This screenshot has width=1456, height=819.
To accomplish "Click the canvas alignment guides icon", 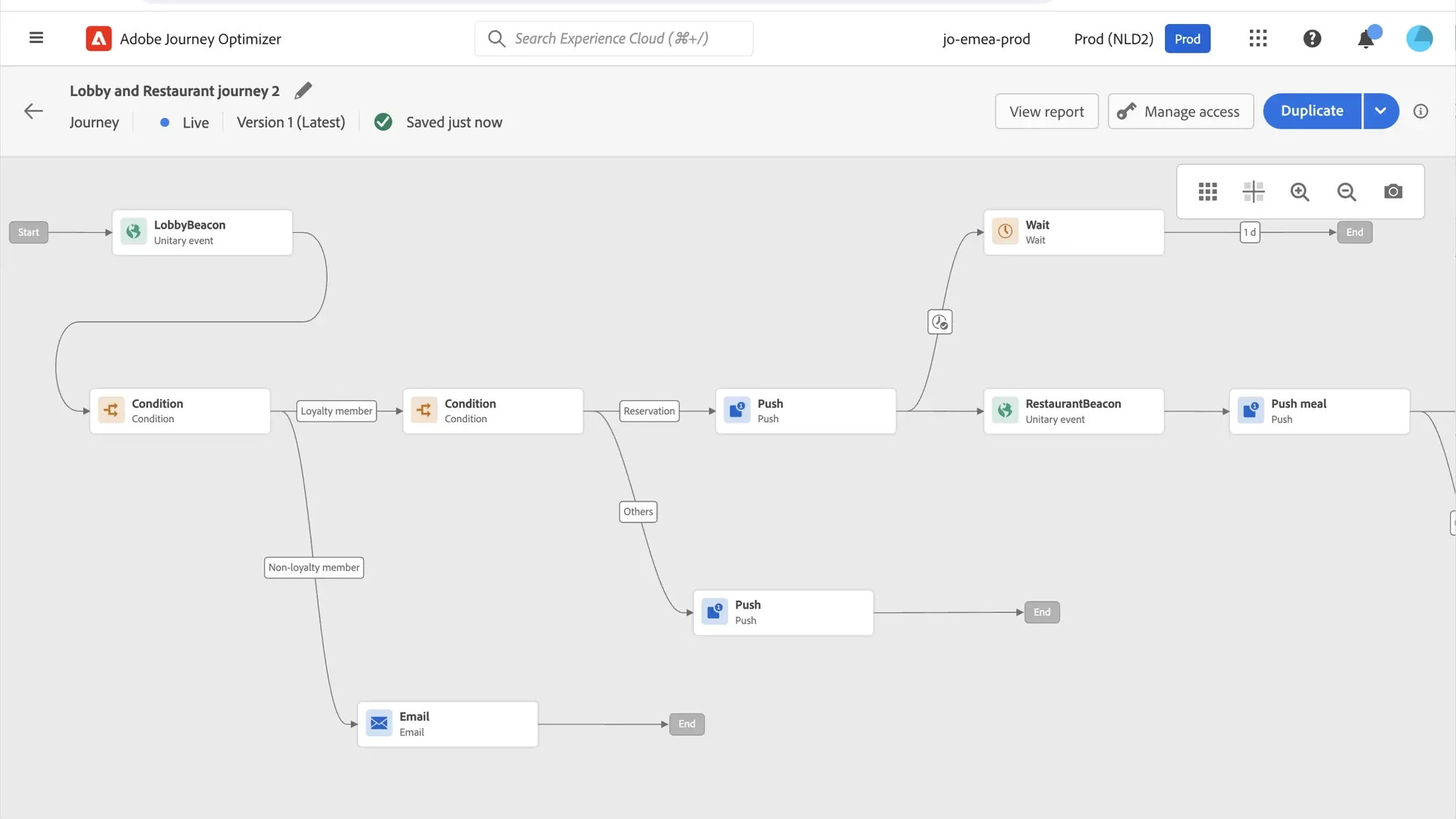I will pyautogui.click(x=1253, y=191).
